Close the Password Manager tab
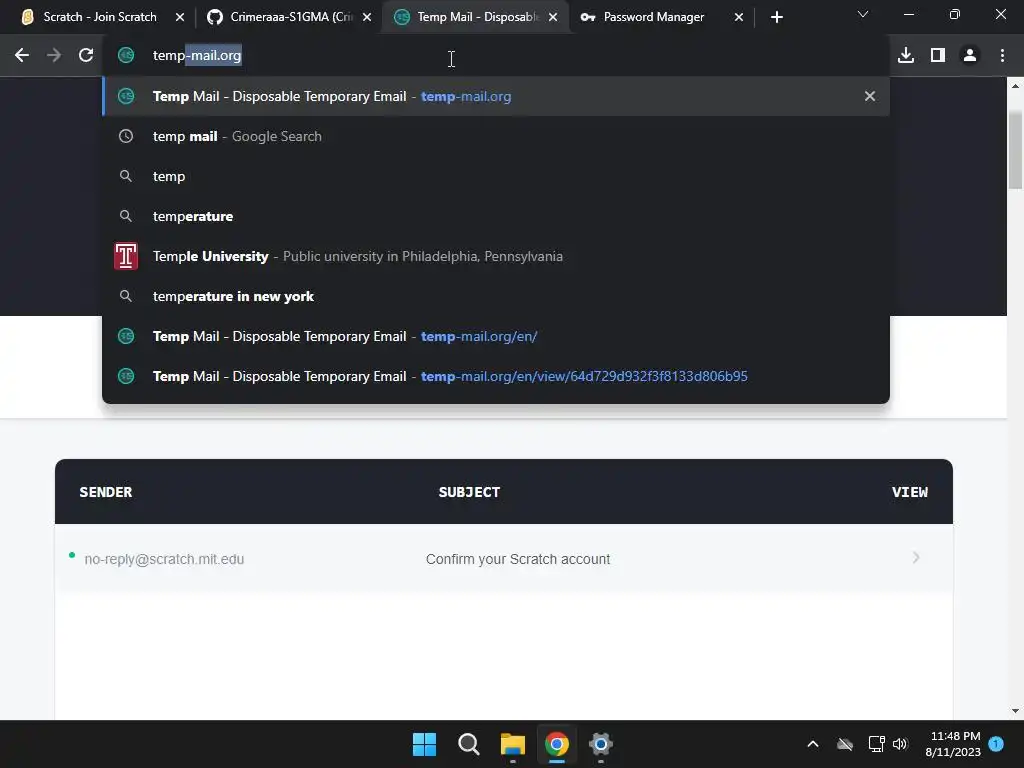 (739, 17)
